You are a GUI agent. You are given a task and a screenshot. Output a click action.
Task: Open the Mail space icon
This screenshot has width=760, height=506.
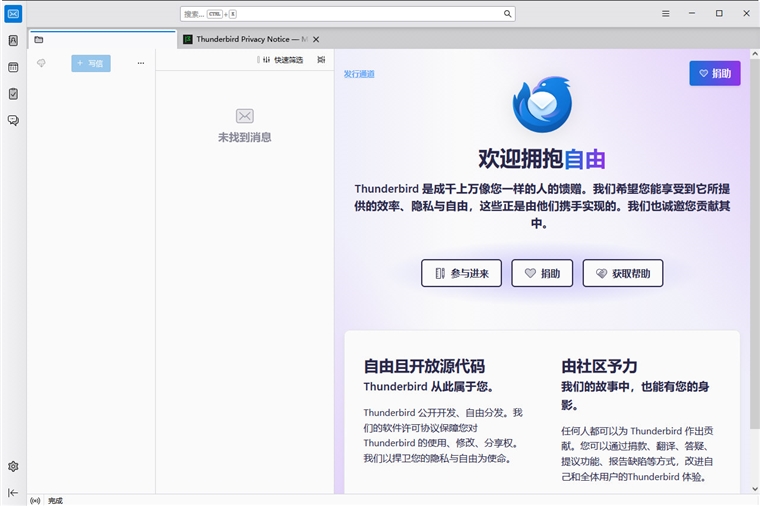tap(13, 14)
